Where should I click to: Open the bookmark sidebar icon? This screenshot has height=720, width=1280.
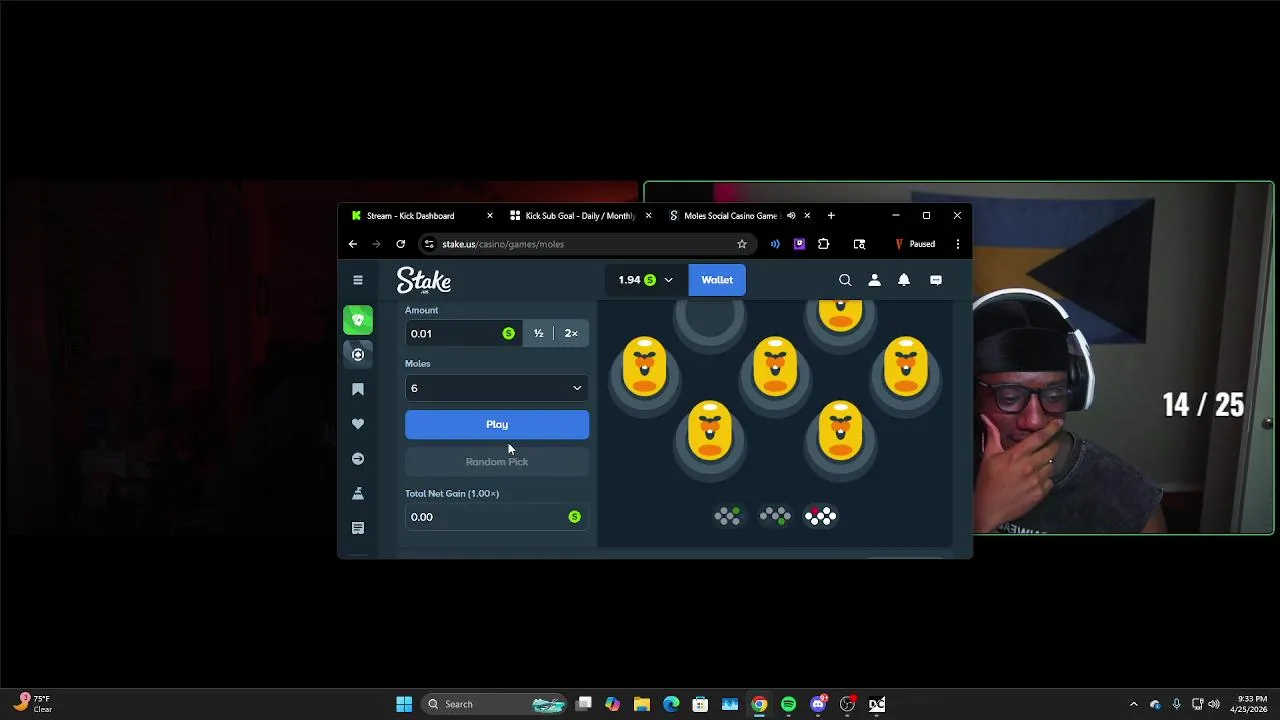(358, 389)
